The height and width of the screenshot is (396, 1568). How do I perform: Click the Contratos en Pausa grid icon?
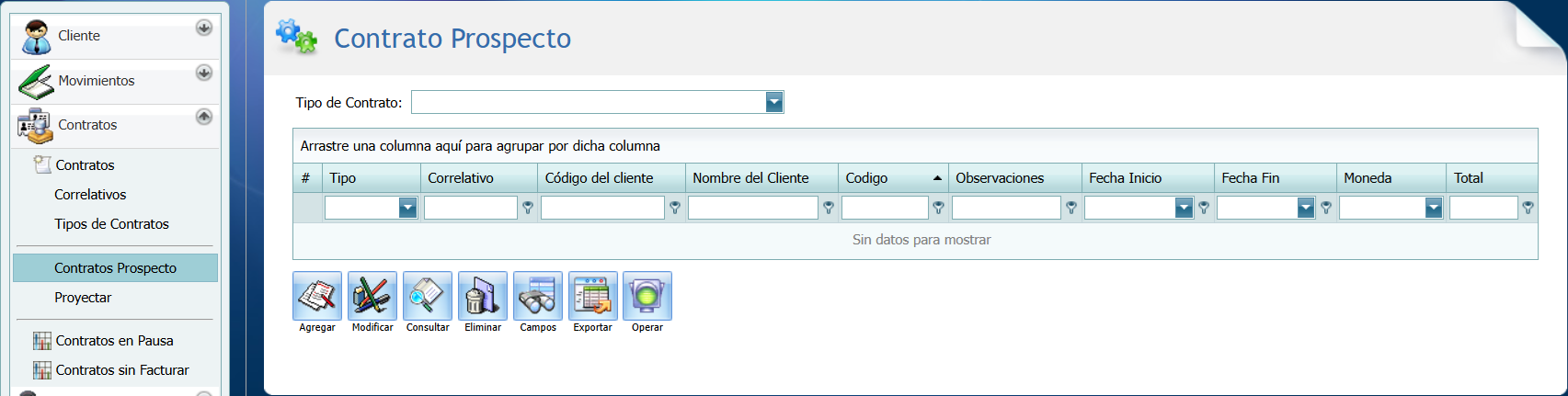point(42,341)
